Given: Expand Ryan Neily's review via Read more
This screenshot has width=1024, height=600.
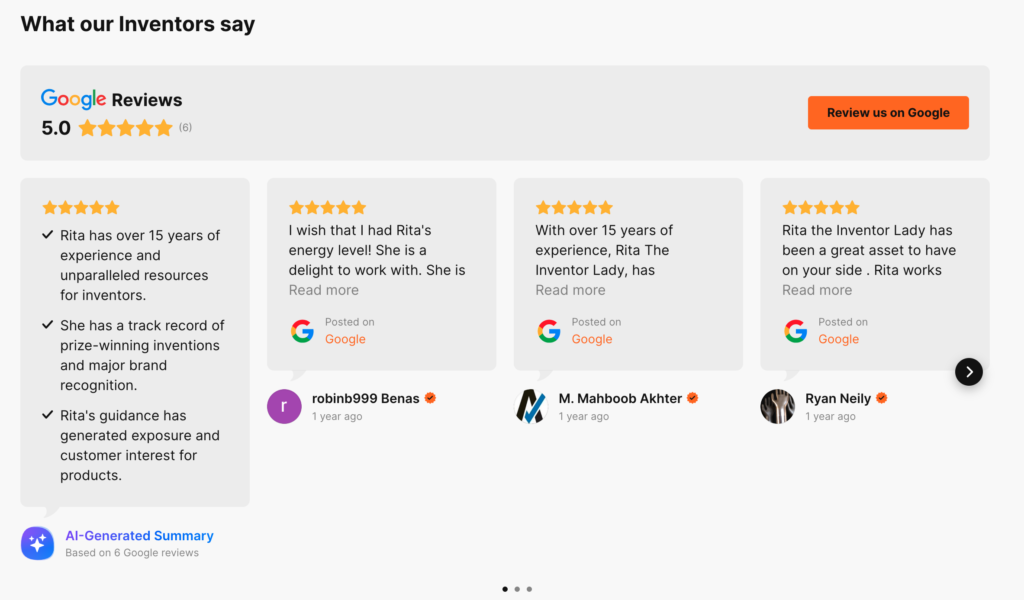Looking at the screenshot, I should pos(817,290).
